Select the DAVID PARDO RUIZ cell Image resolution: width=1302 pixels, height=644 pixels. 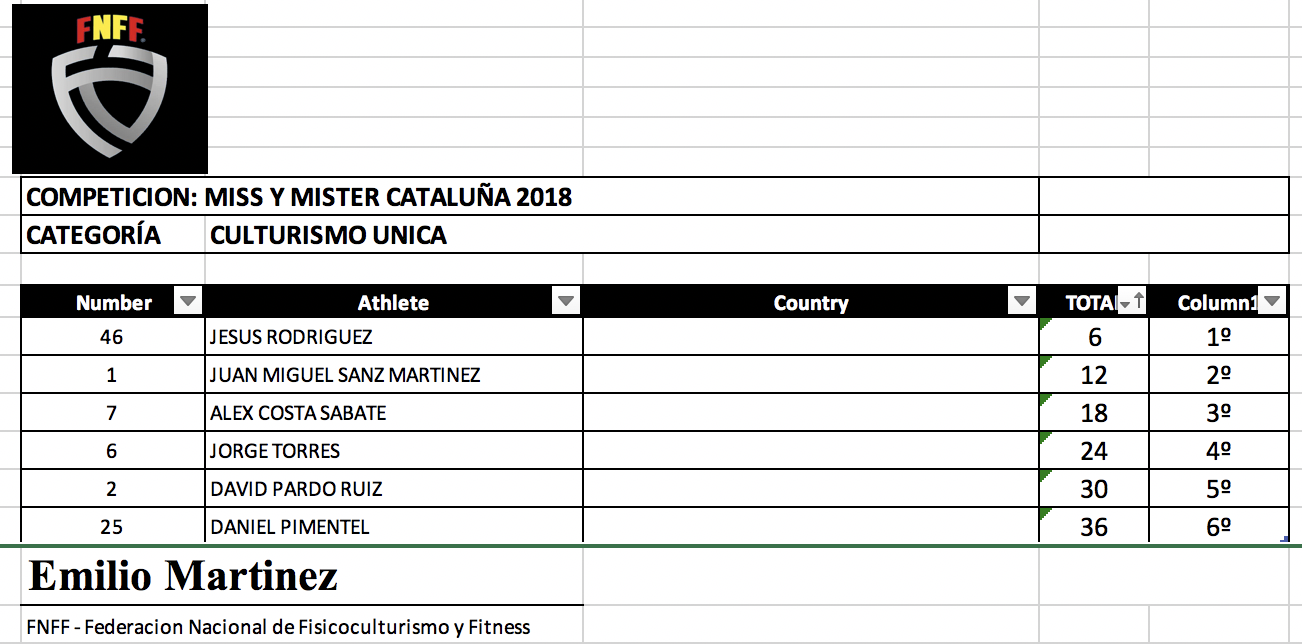[393, 489]
